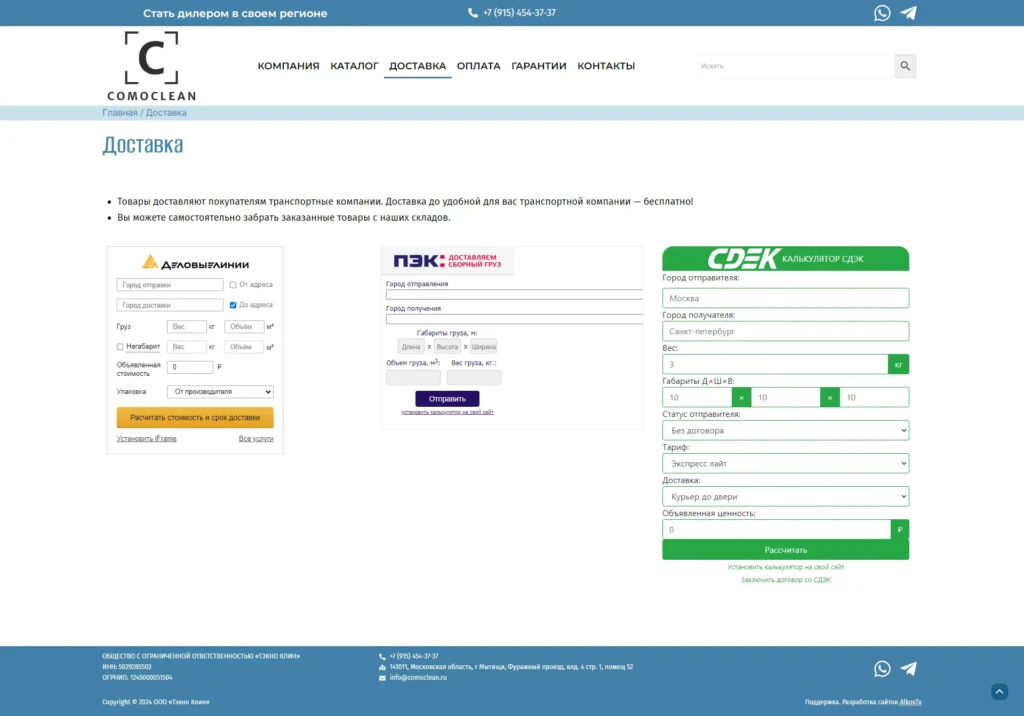Click the 'Объявленная стоимость' field
The image size is (1024, 716).
coord(190,367)
